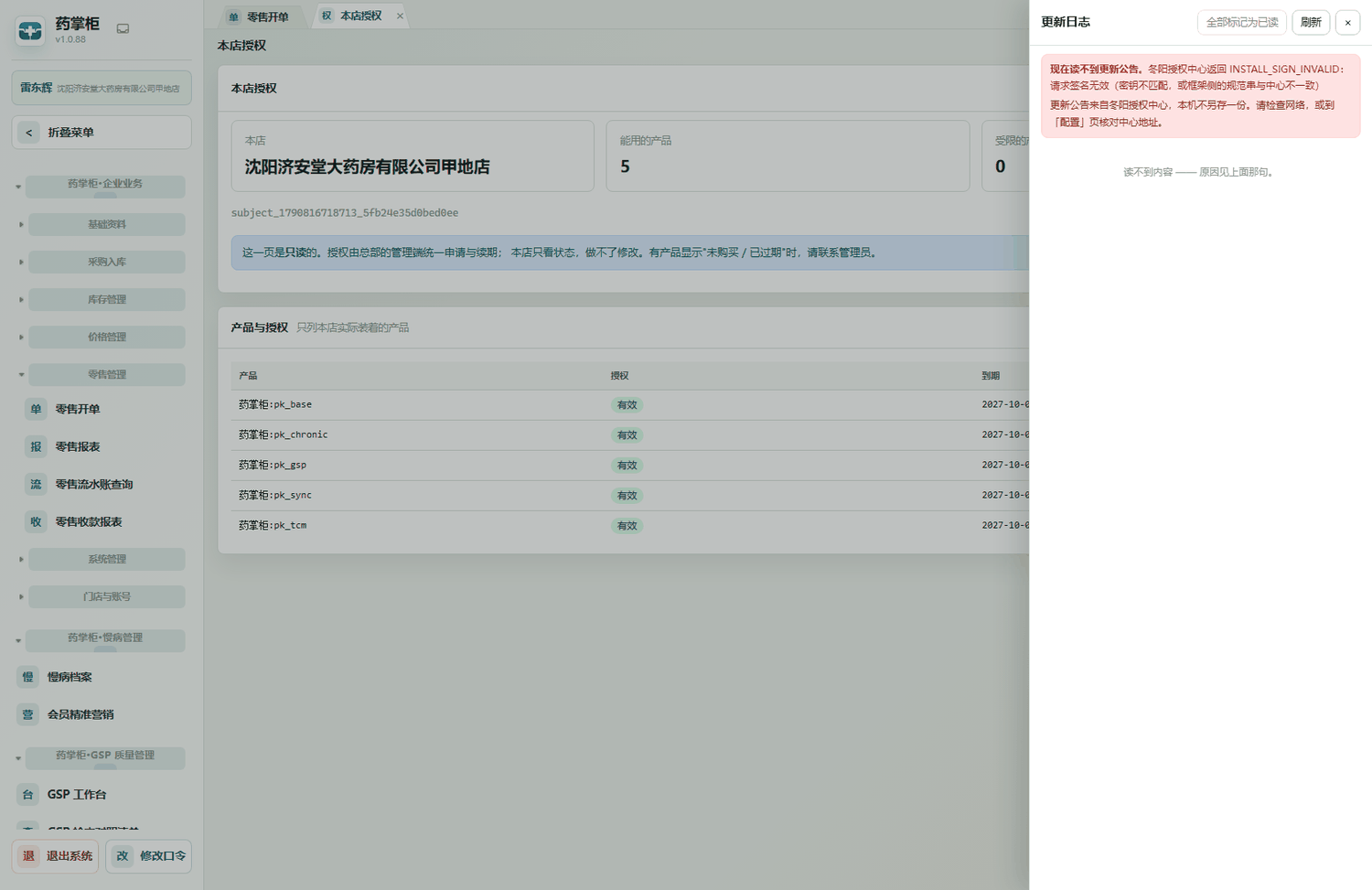Click the user card 雷东辉
The width and height of the screenshot is (1372, 890).
[102, 88]
